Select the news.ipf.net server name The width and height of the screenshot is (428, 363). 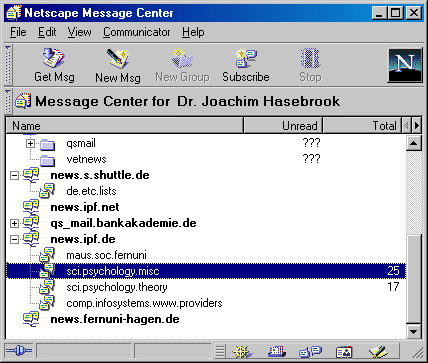pos(85,207)
